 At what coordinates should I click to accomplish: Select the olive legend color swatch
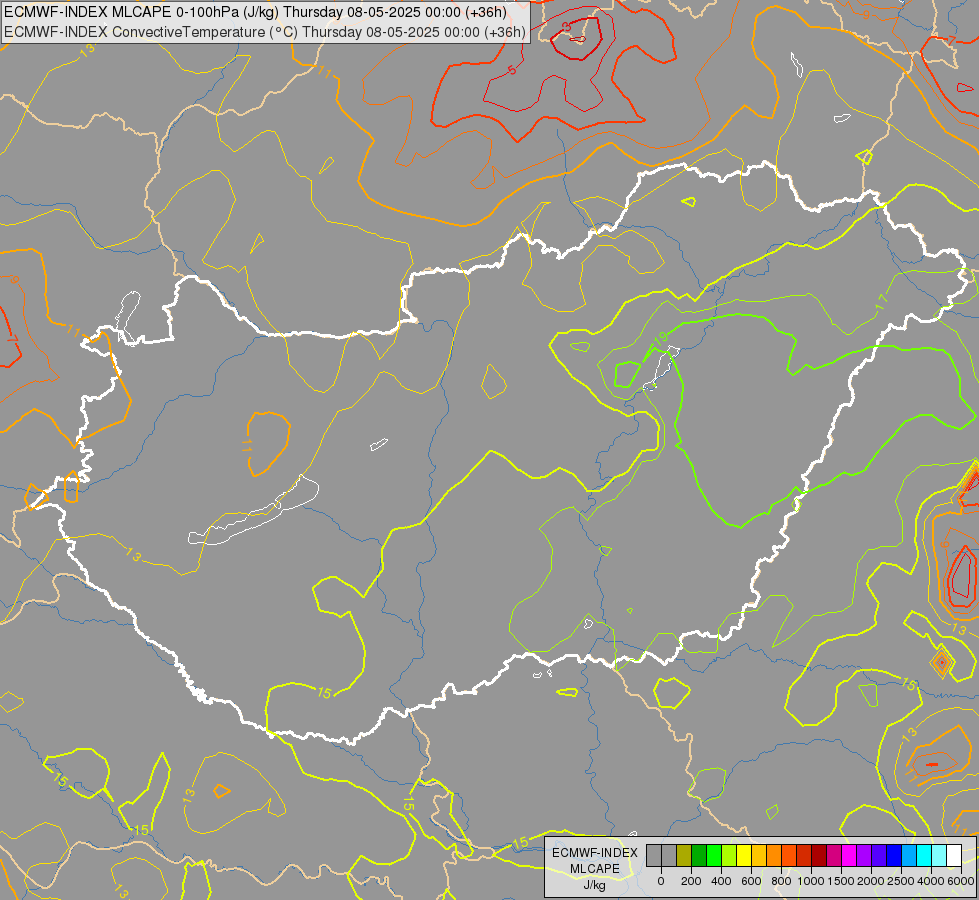click(684, 855)
